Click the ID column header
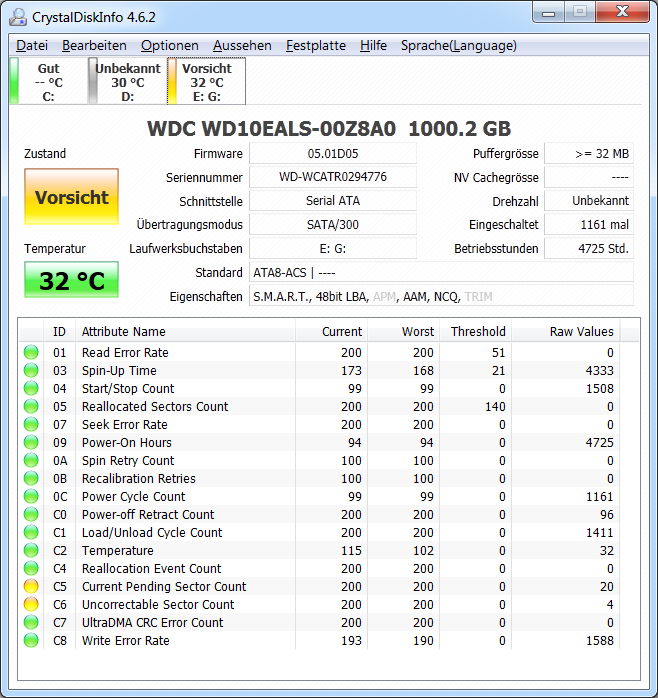Screen dimensions: 658x698 (59, 332)
